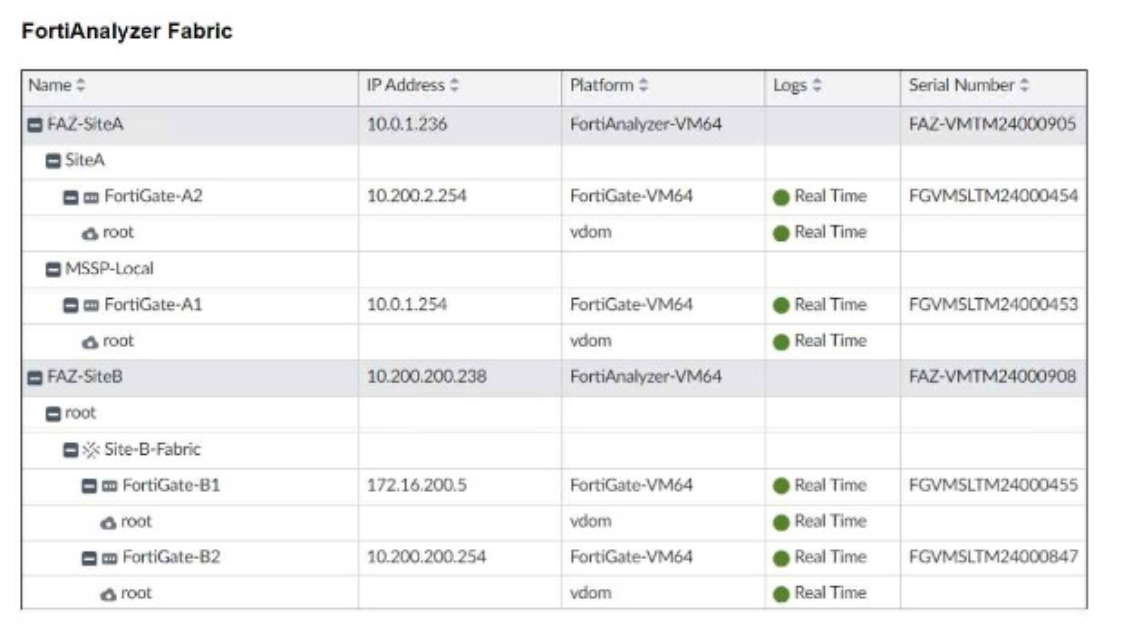This screenshot has height=628, width=1121.
Task: Collapse the Site-B-Fabric group
Action: [x=71, y=450]
